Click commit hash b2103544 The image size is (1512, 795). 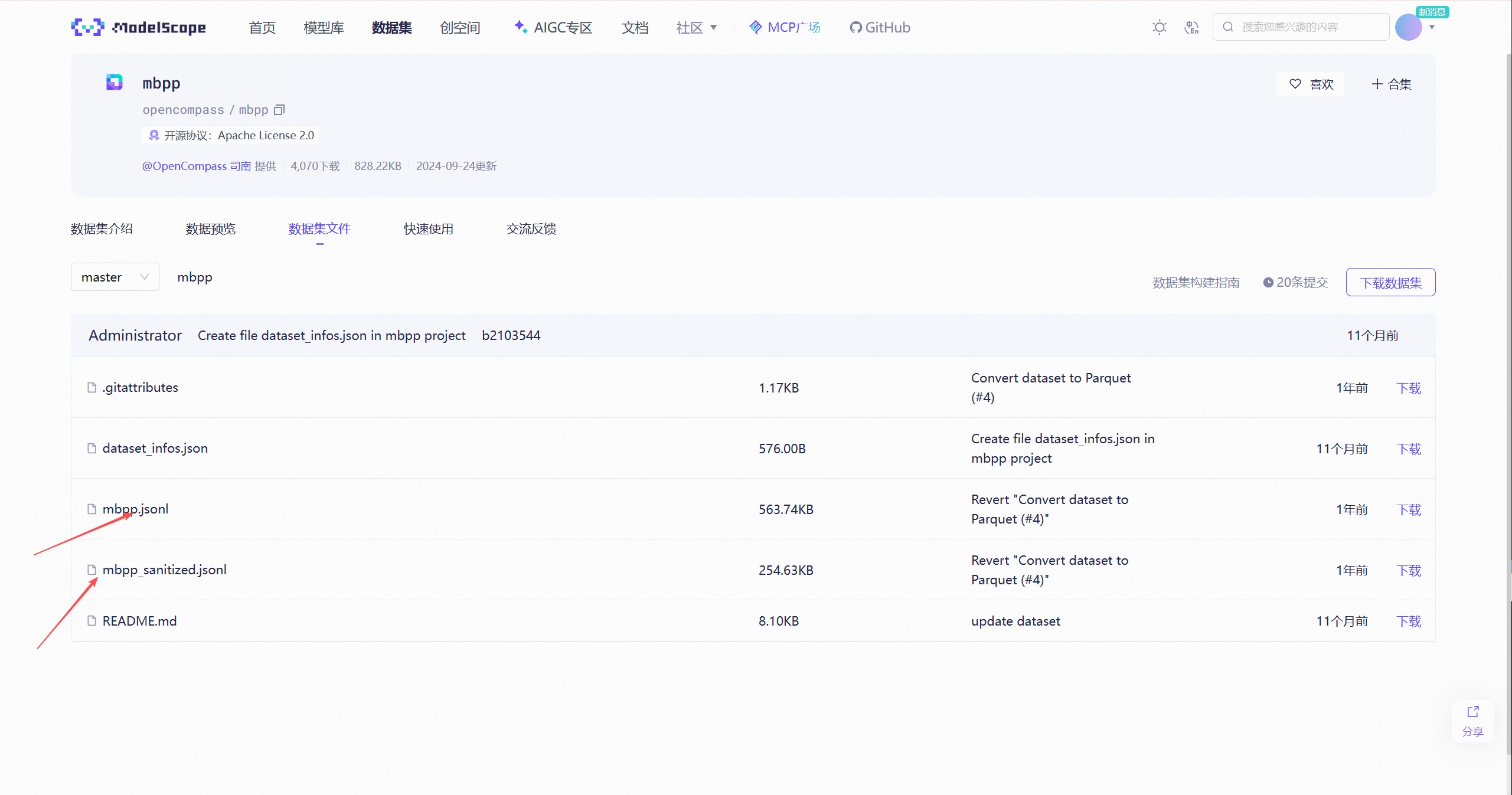(511, 335)
